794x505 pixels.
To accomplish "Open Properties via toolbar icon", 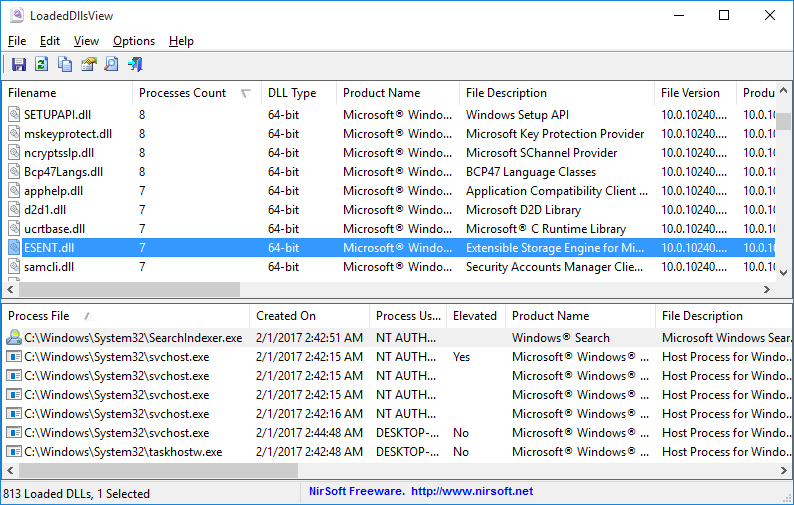I will coord(88,65).
